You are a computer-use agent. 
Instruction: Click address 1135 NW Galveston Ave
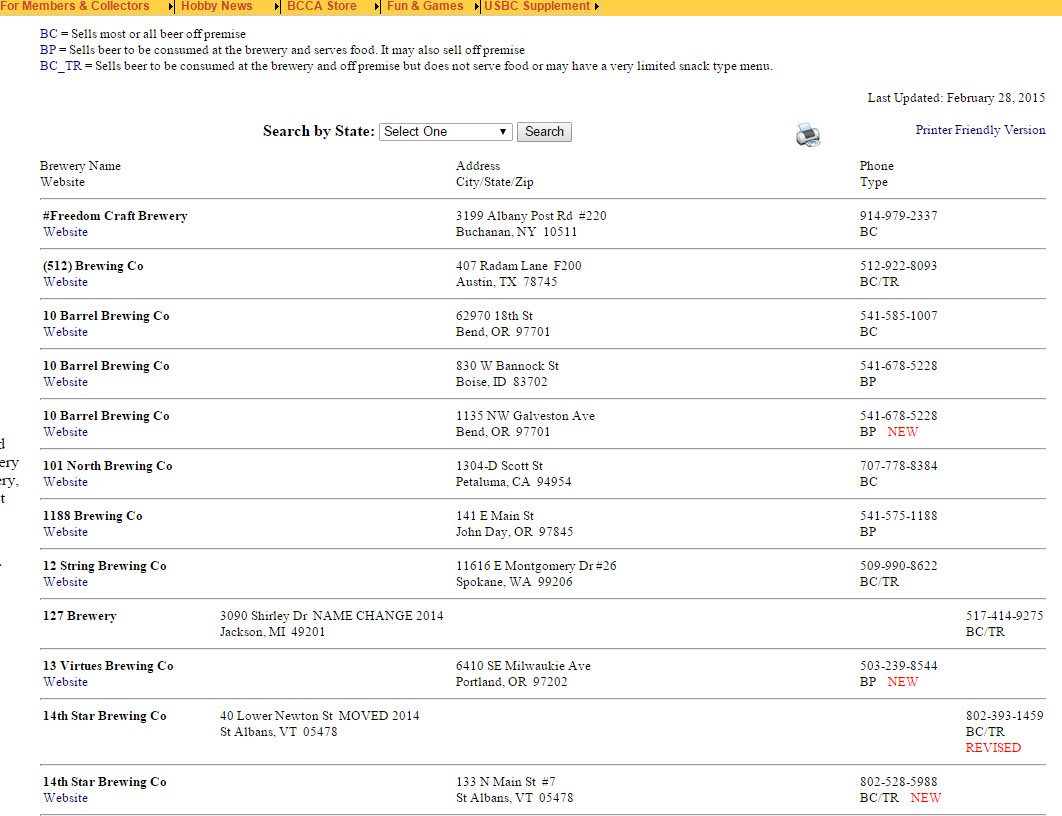point(526,416)
